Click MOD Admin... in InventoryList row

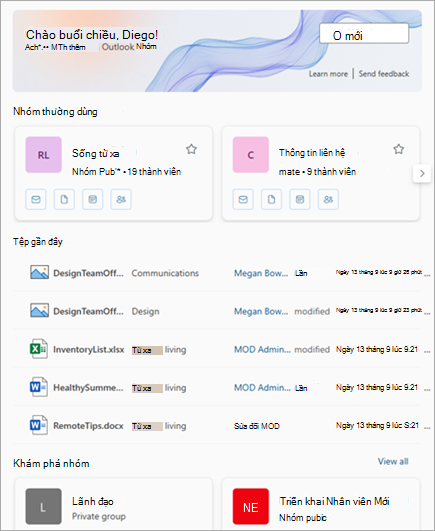(262, 349)
